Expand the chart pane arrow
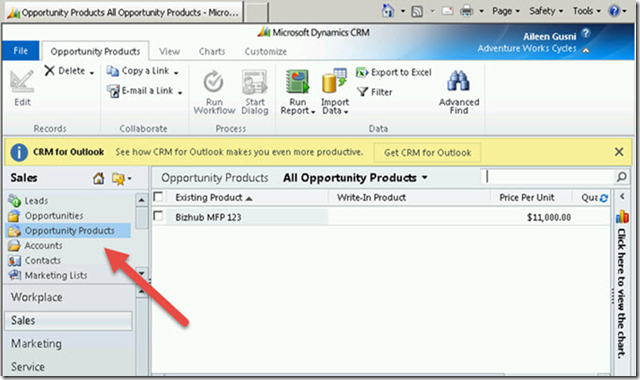Image resolution: width=640 pixels, height=380 pixels. point(622,196)
